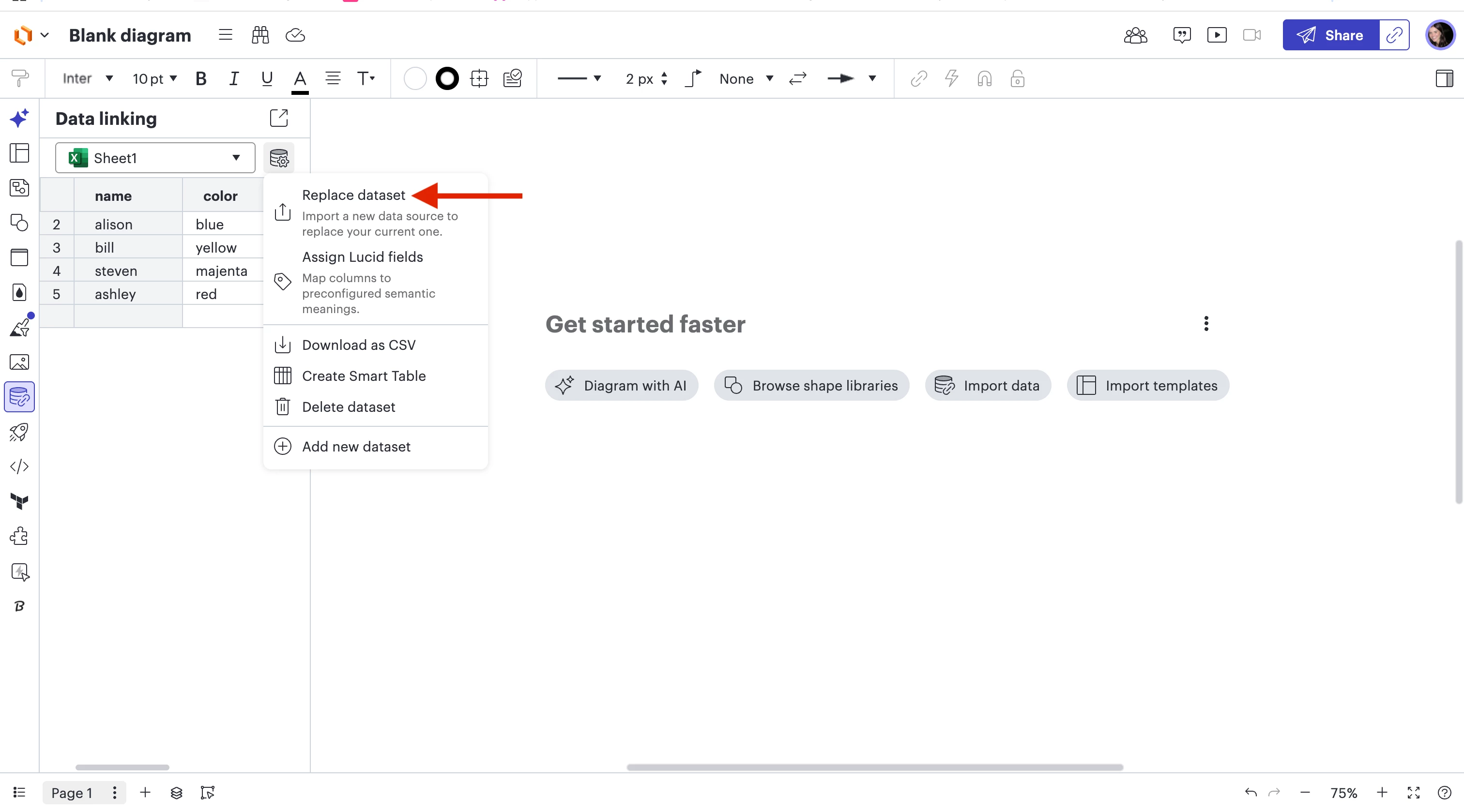Click the layers icon in bottom bar
The height and width of the screenshot is (812, 1464).
tap(176, 792)
